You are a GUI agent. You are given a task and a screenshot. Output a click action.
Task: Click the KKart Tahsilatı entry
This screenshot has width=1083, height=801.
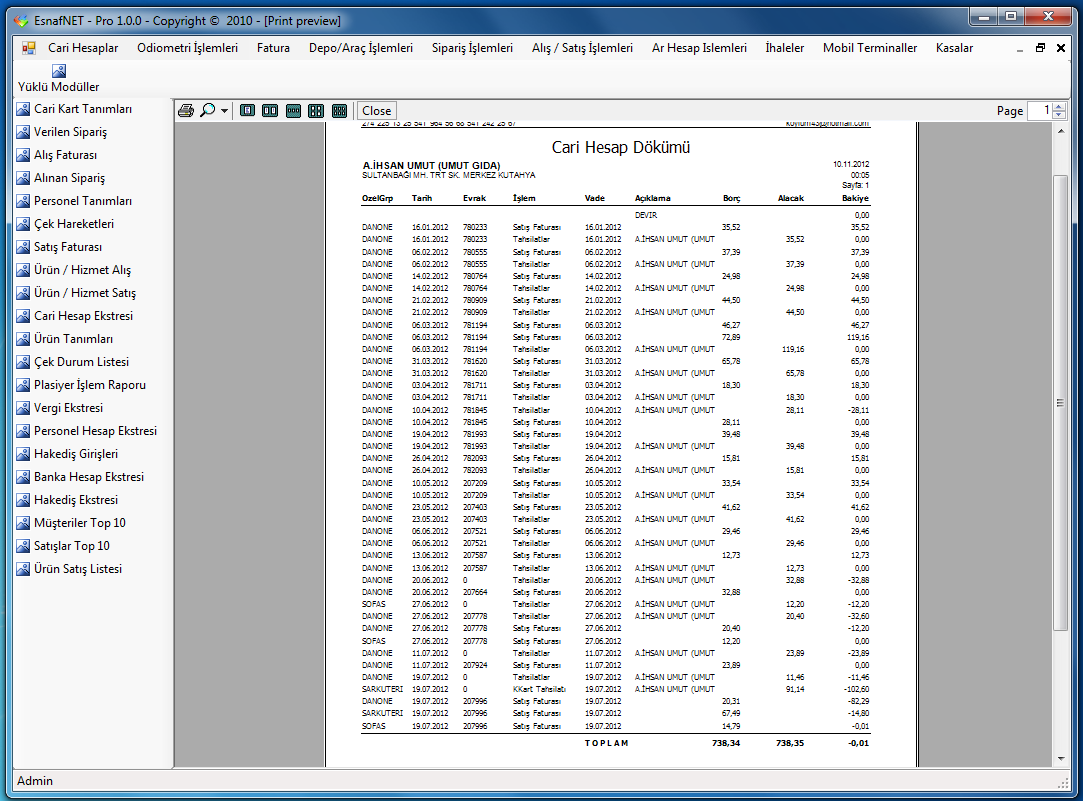coord(539,689)
